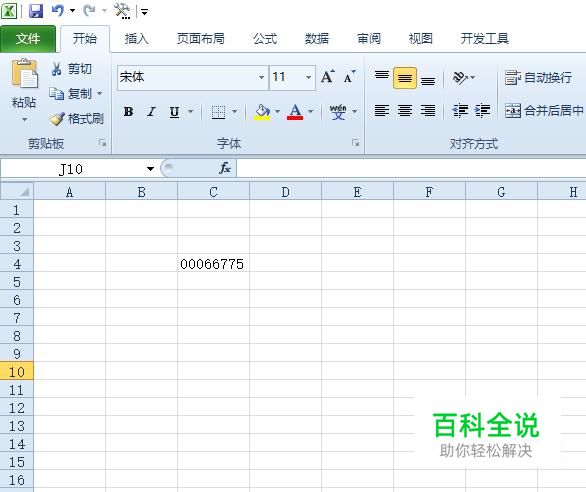
Task: Decrease font size with small A icon
Action: [350, 77]
